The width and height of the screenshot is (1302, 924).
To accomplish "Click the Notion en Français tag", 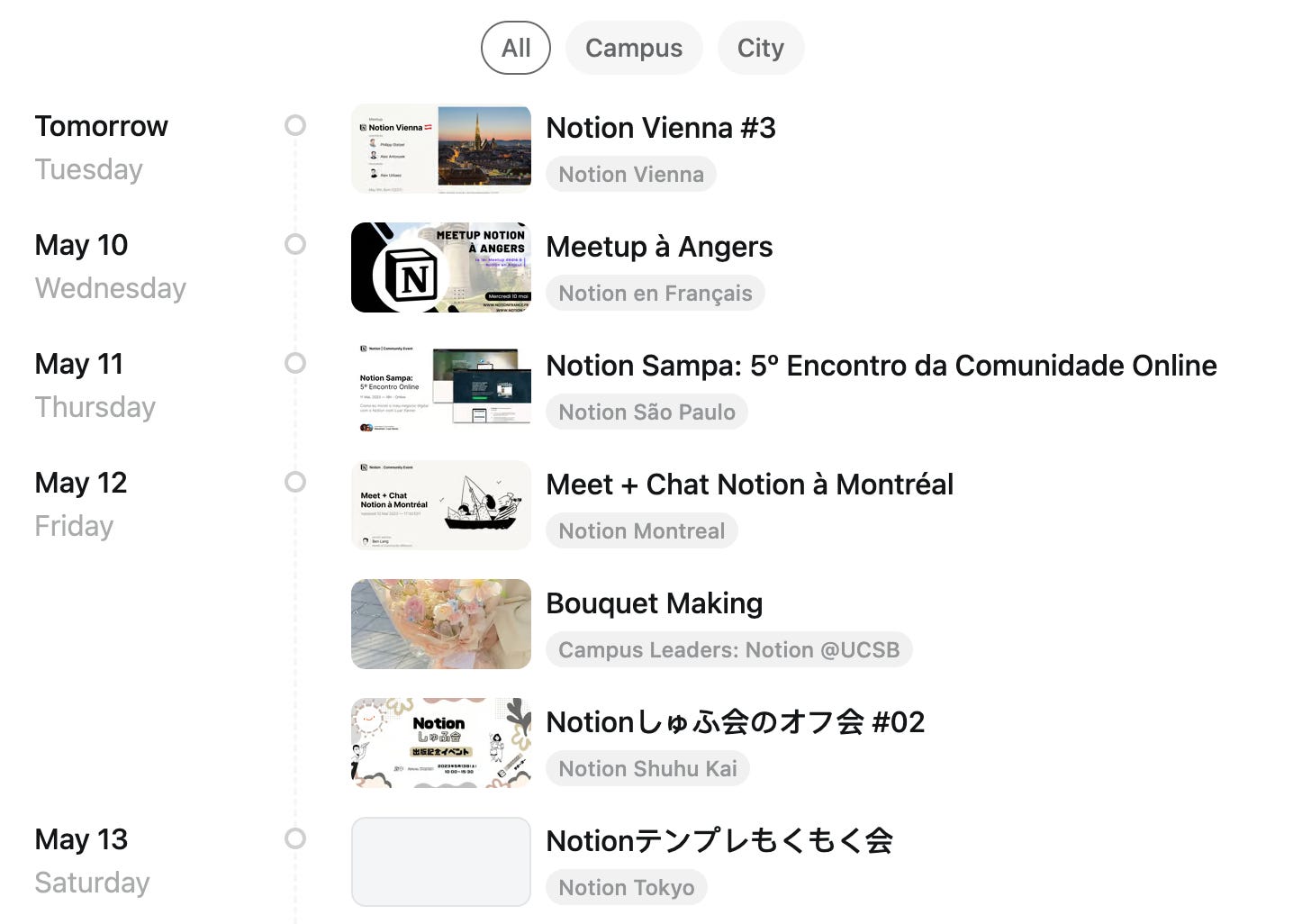I will tap(655, 293).
